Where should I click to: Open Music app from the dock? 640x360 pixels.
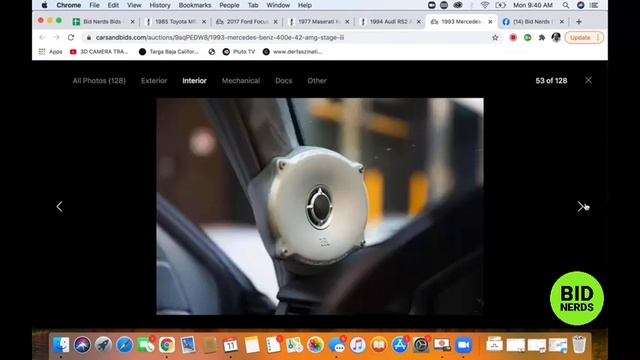pyautogui.click(x=358, y=345)
